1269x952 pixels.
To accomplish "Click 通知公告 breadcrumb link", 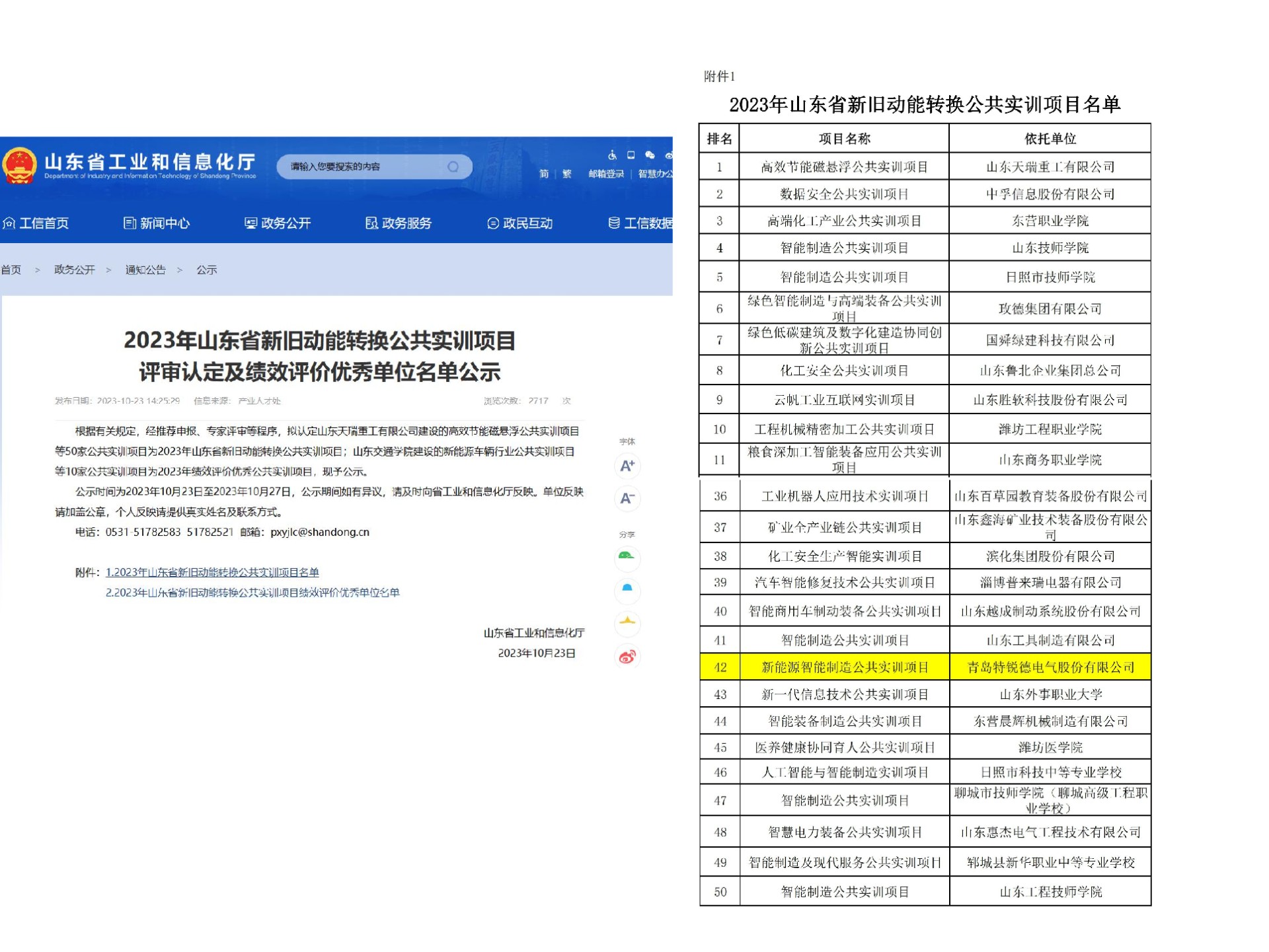I will pyautogui.click(x=145, y=270).
